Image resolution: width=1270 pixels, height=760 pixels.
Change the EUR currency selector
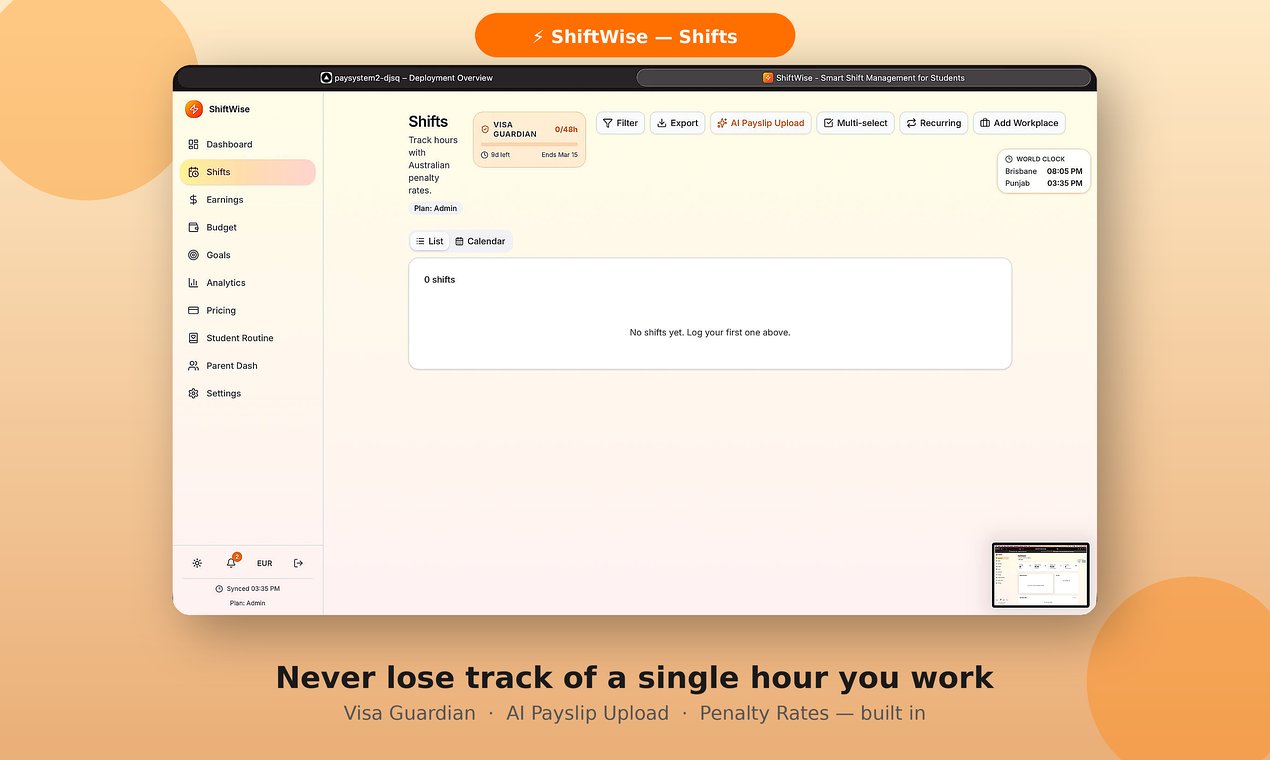(x=264, y=563)
